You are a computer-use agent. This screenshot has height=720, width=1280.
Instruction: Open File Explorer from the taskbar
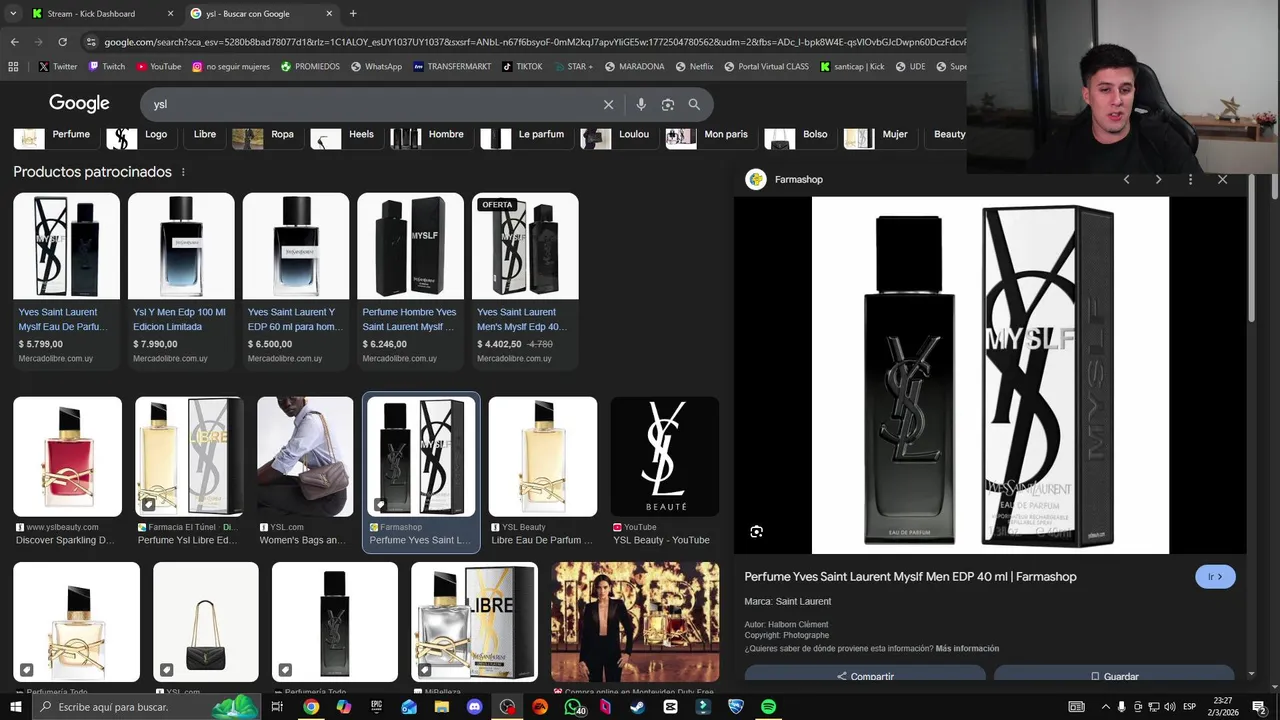tap(441, 707)
